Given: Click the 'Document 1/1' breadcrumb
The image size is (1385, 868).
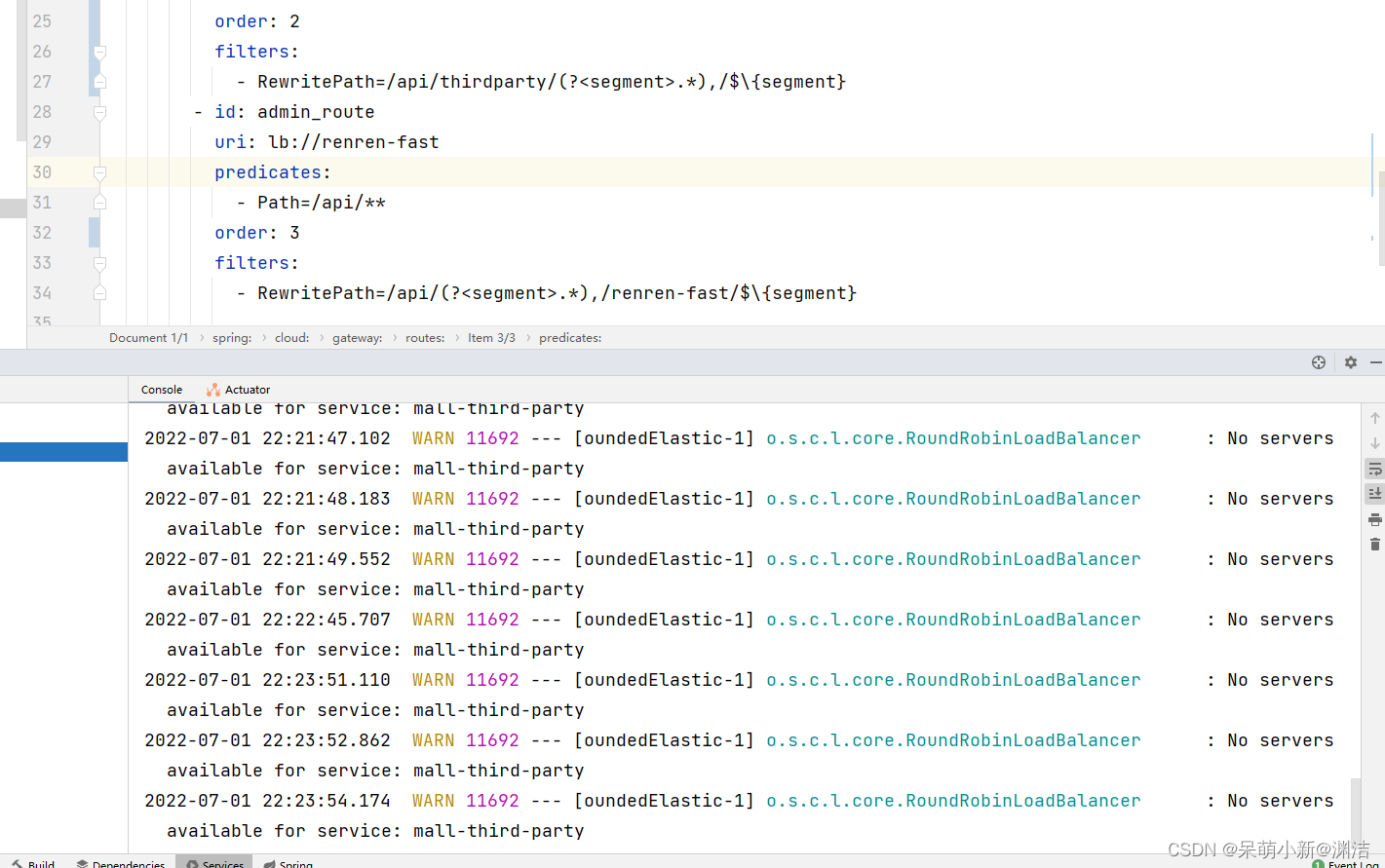Looking at the screenshot, I should pyautogui.click(x=148, y=338).
